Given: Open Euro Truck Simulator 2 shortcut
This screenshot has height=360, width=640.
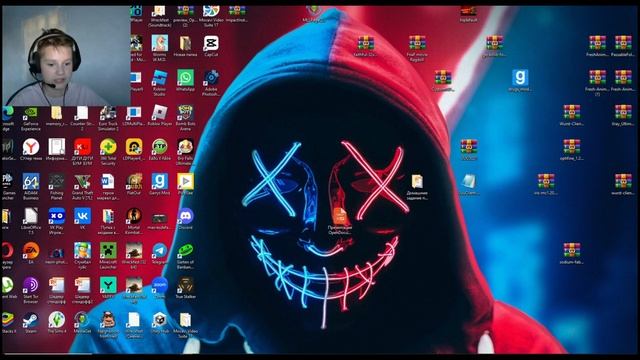Looking at the screenshot, I should point(108,113).
